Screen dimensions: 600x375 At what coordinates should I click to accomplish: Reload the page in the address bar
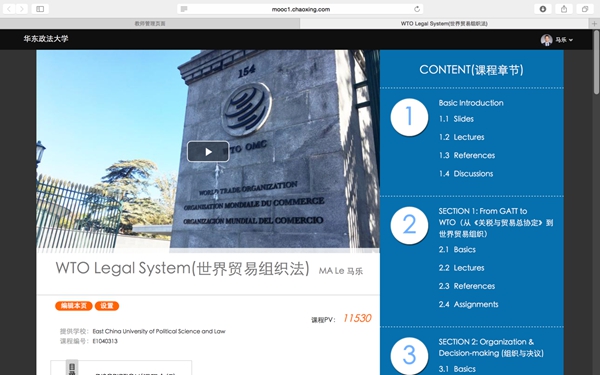417,9
